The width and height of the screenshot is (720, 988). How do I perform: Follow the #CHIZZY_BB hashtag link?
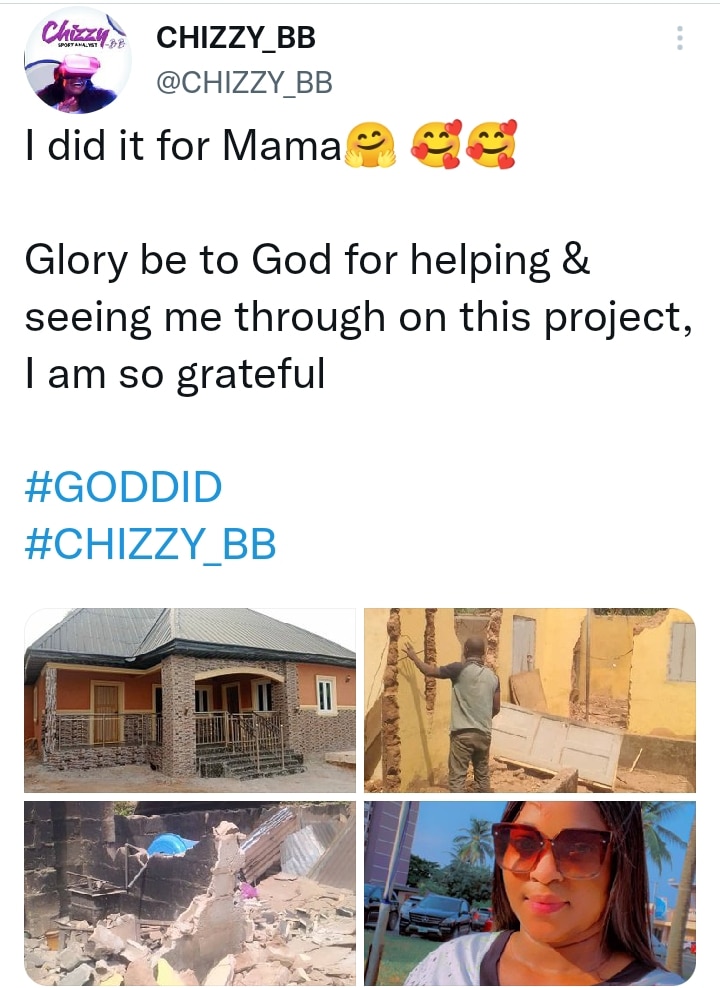click(150, 545)
